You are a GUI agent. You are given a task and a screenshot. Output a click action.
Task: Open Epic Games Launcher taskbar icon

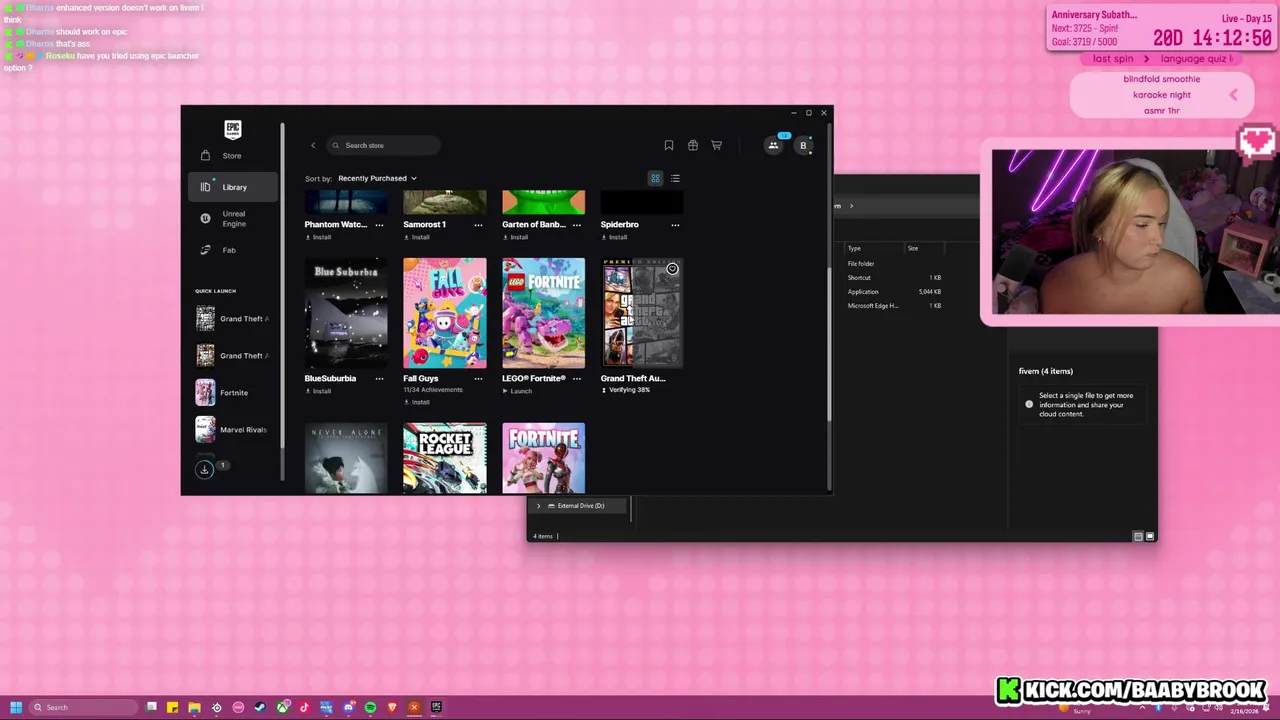pyautogui.click(x=436, y=707)
